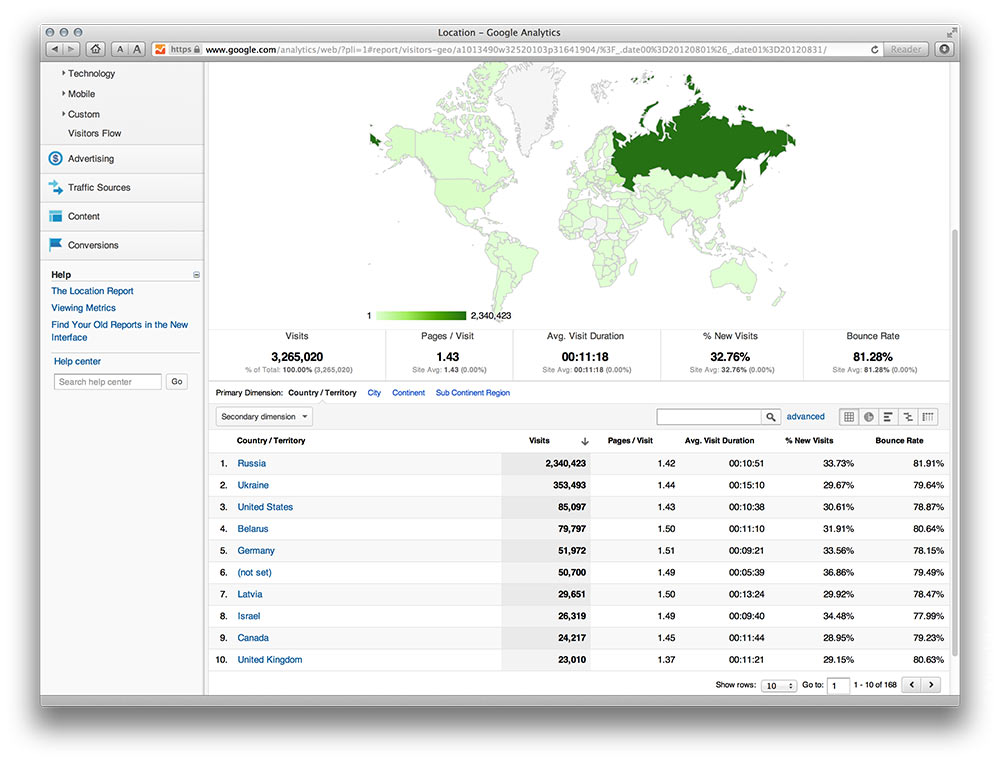1000x762 pixels.
Task: Switch to percentage pie chart view
Action: tap(869, 416)
